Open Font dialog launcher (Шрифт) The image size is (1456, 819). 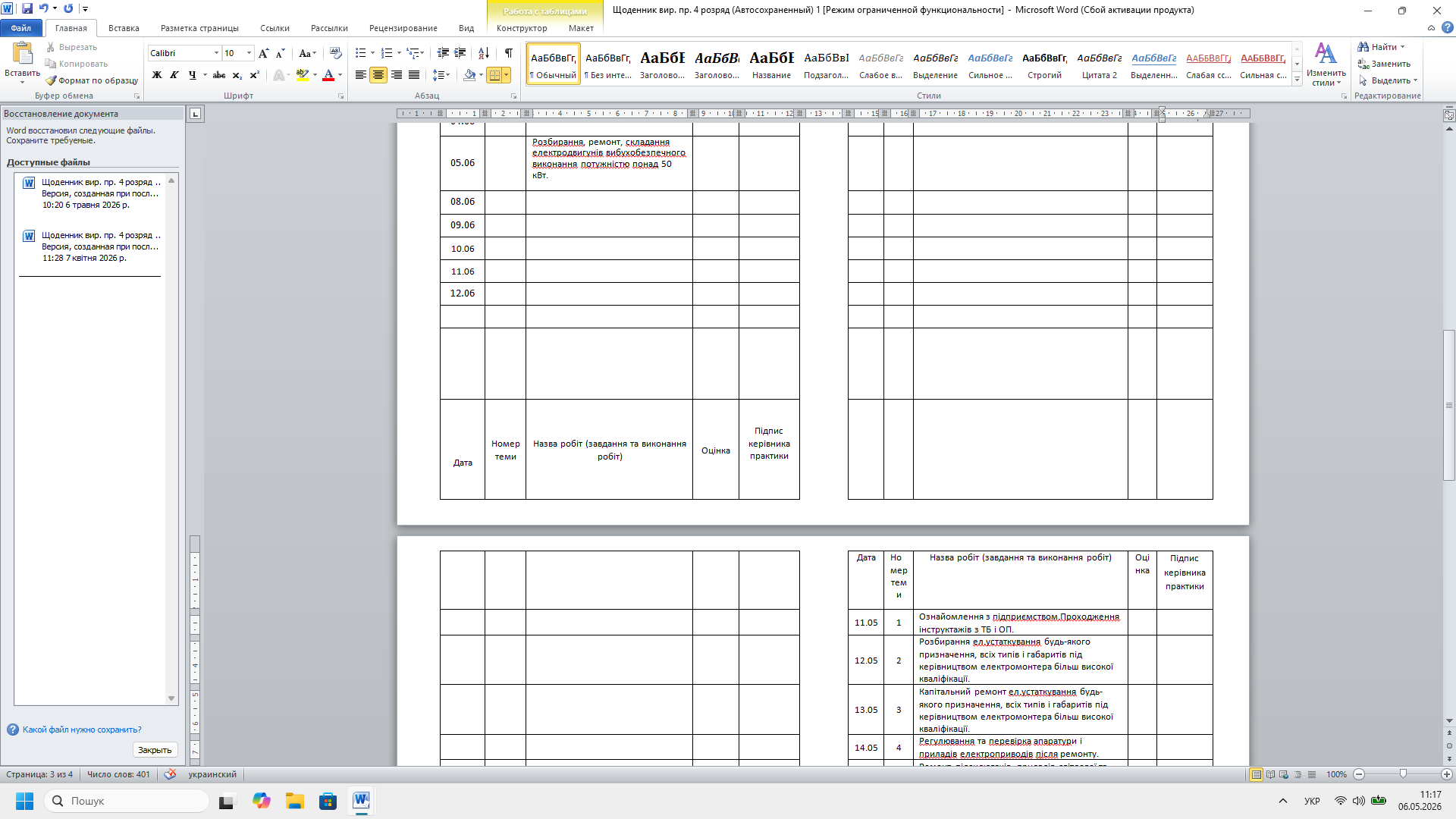click(340, 96)
